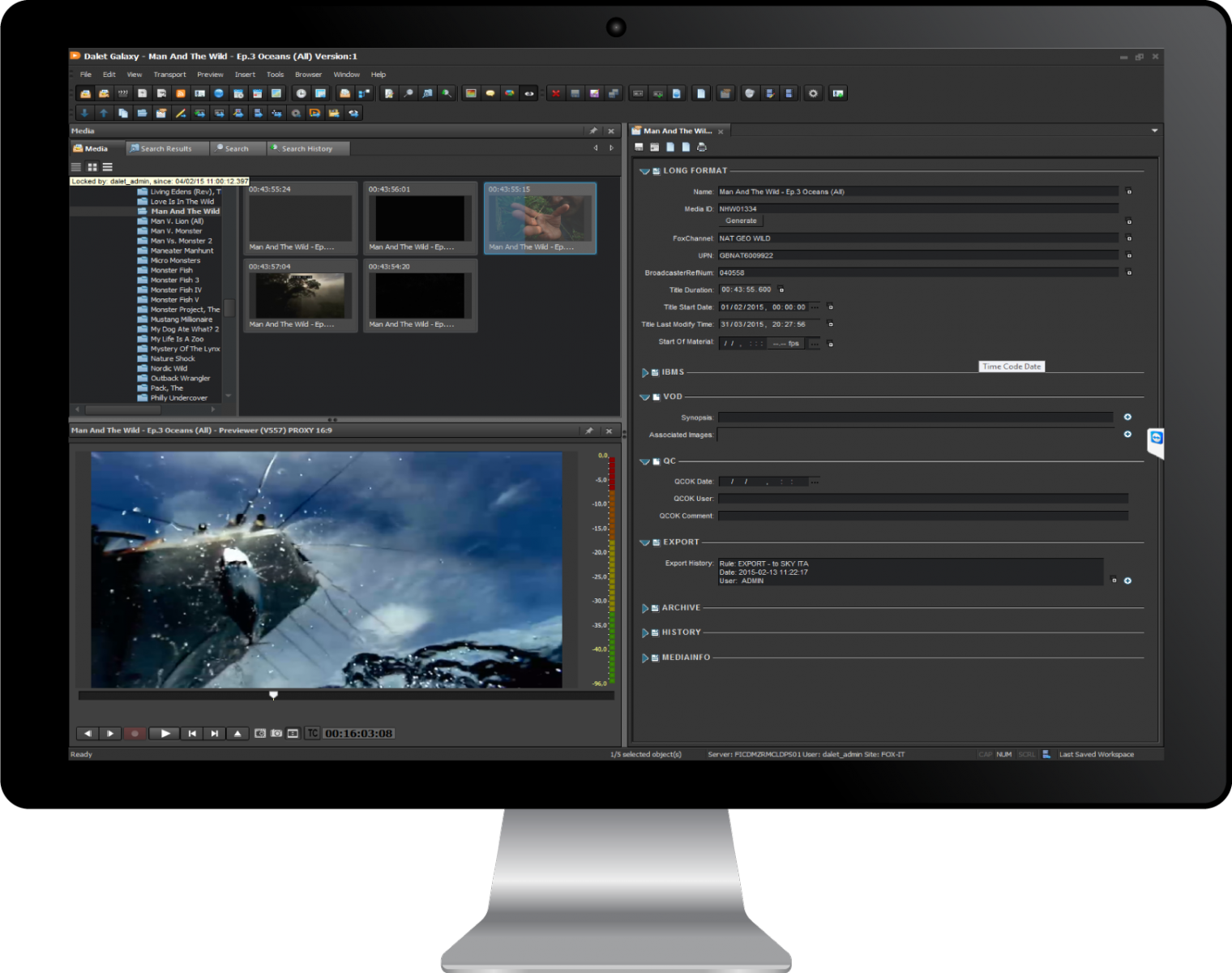Pin the Media panel
Image resolution: width=1232 pixels, height=973 pixels.
(x=593, y=131)
